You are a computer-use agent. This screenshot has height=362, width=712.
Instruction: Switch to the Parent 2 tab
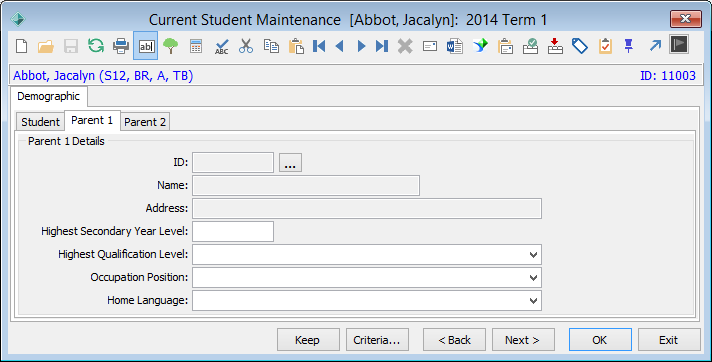point(145,122)
